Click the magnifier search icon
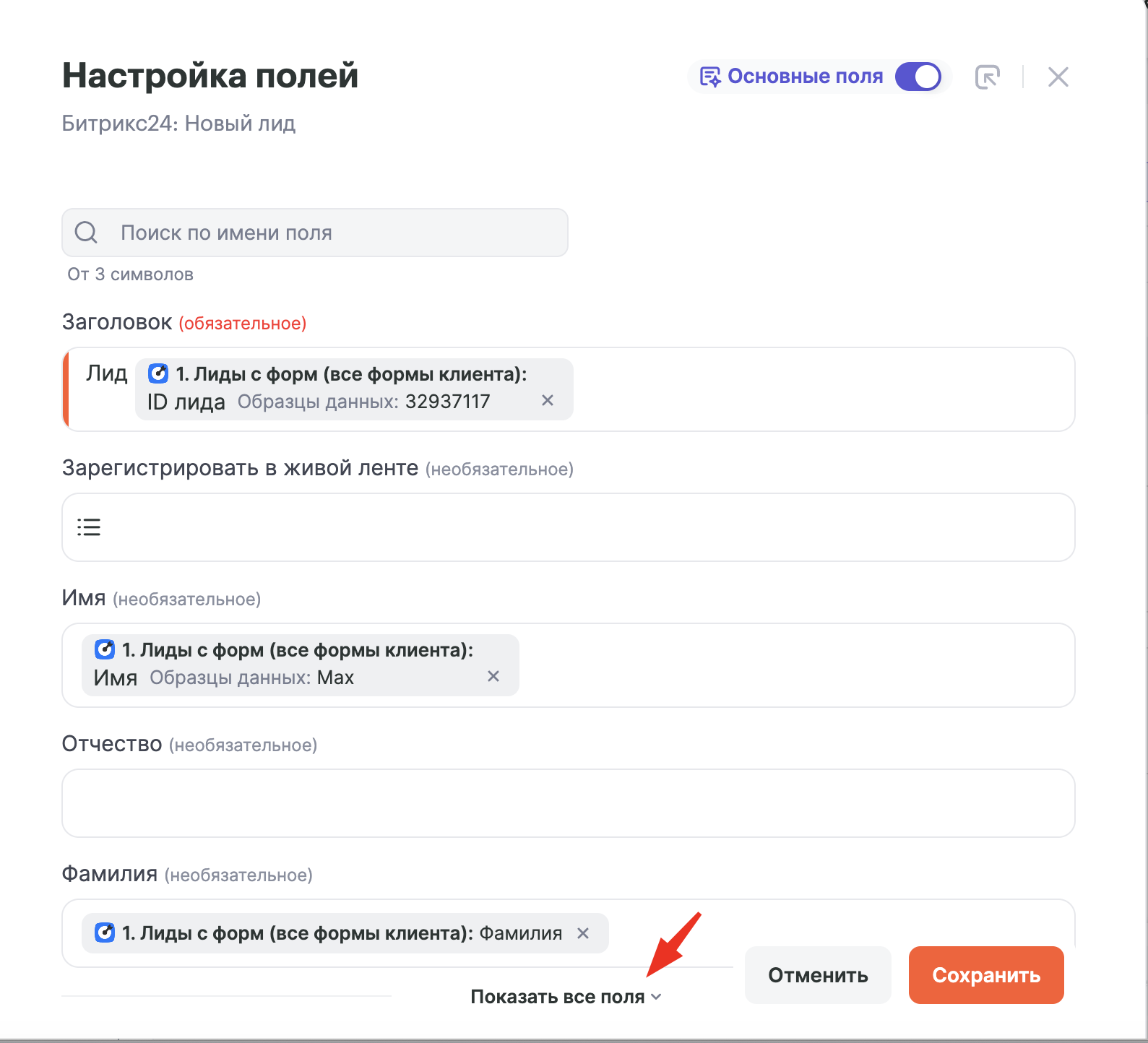 click(x=86, y=233)
